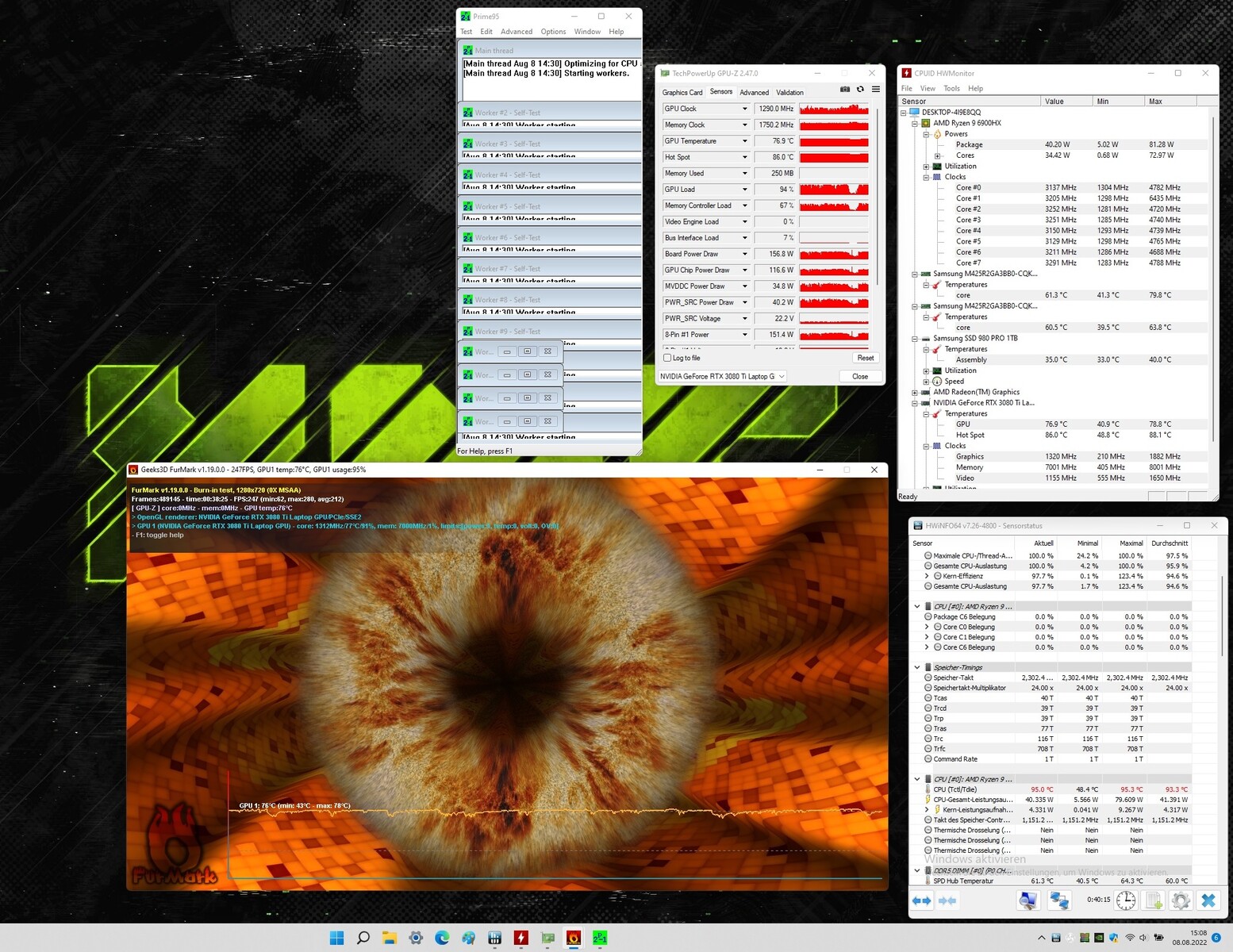The image size is (1233, 952).
Task: Click HWiNFO expand-columns arrows icon
Action: pos(922,900)
